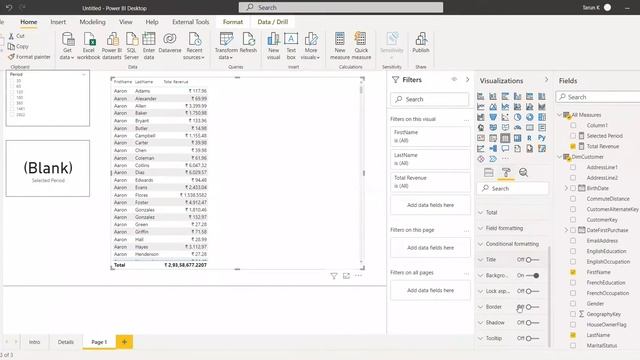Switch to the Intro page
The height and width of the screenshot is (360, 640).
click(x=35, y=342)
